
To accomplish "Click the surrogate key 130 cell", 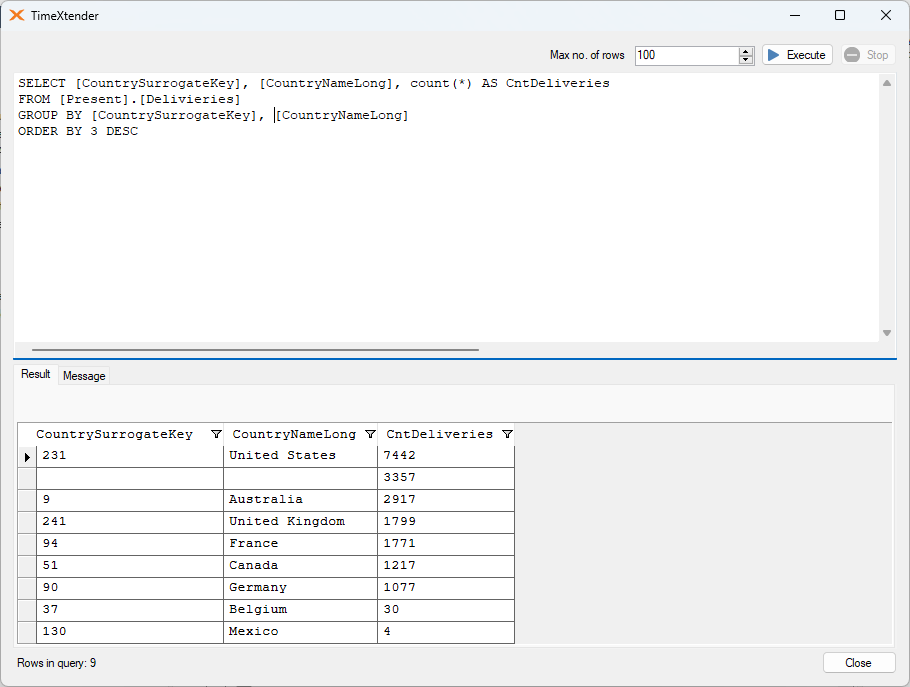I will [x=130, y=632].
